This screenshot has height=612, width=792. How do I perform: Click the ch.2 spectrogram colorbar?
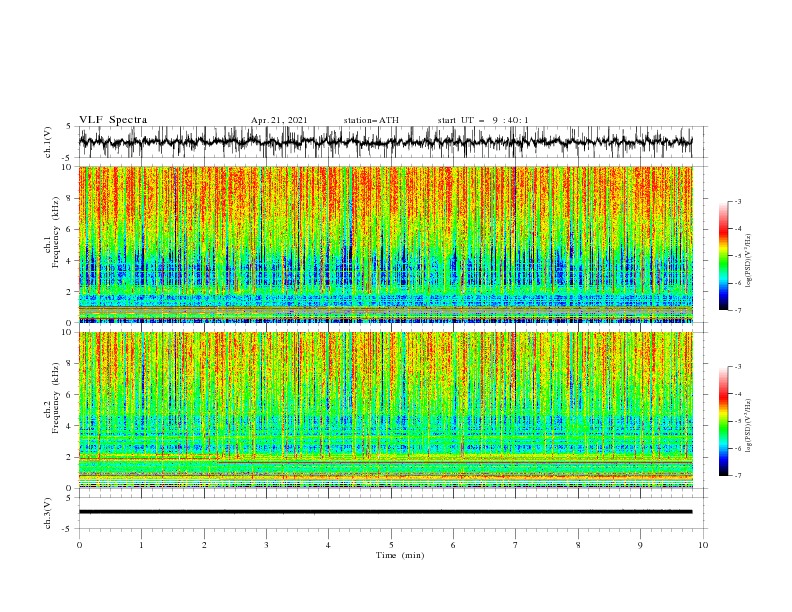click(723, 421)
